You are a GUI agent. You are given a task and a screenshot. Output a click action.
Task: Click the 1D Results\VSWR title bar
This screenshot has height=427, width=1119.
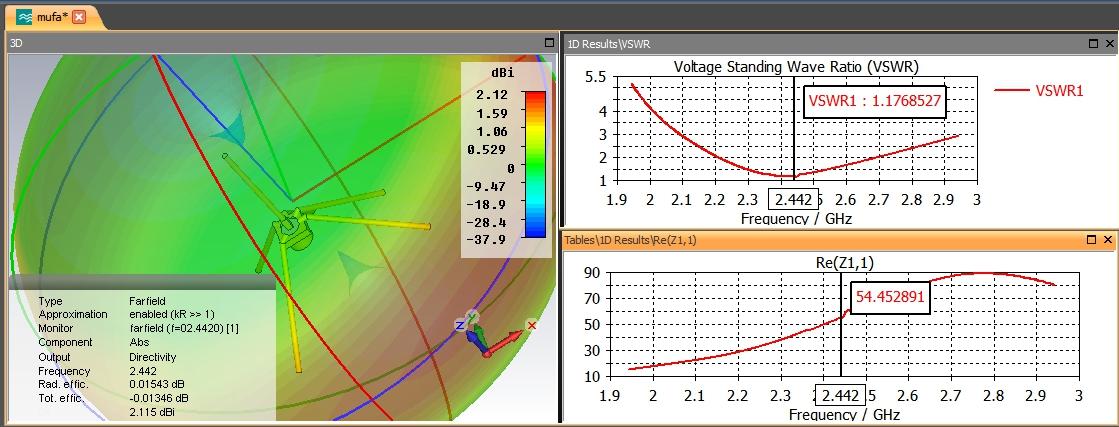pyautogui.click(x=839, y=44)
